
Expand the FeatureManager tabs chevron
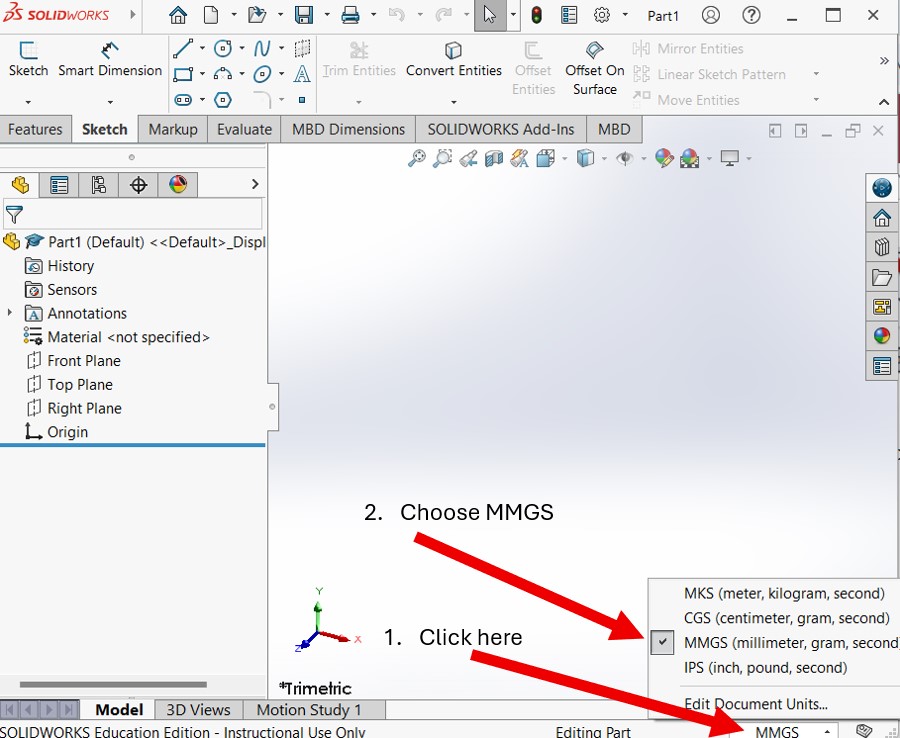coord(255,184)
